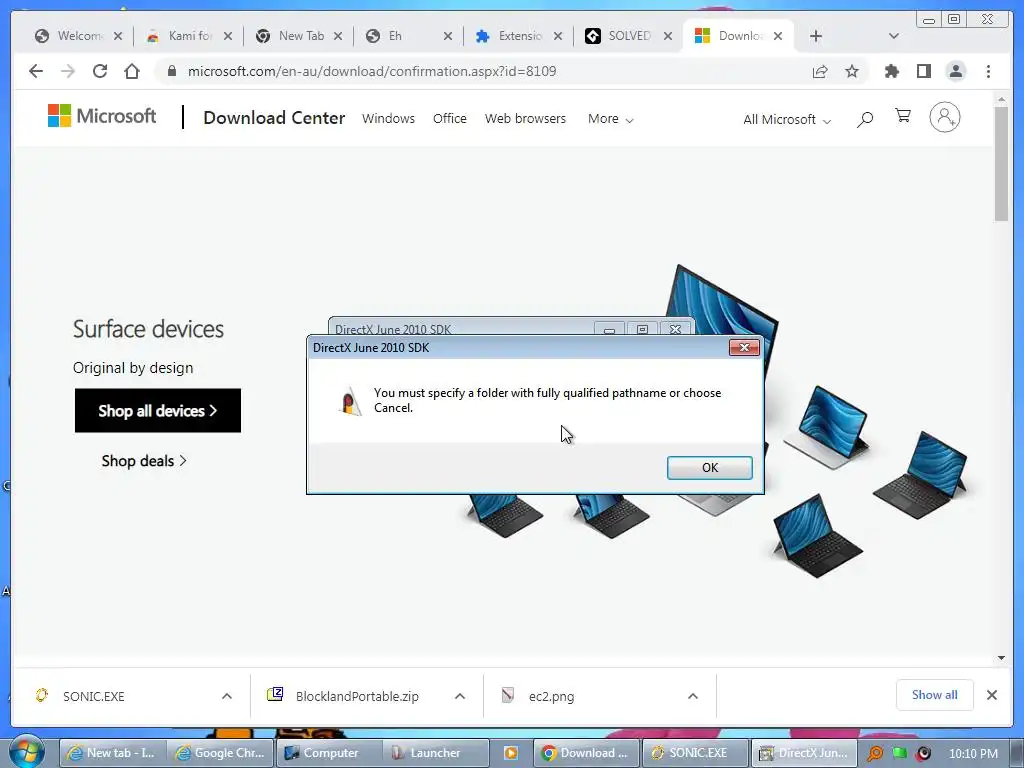
Task: Click Show all downloads
Action: pyautogui.click(x=935, y=695)
